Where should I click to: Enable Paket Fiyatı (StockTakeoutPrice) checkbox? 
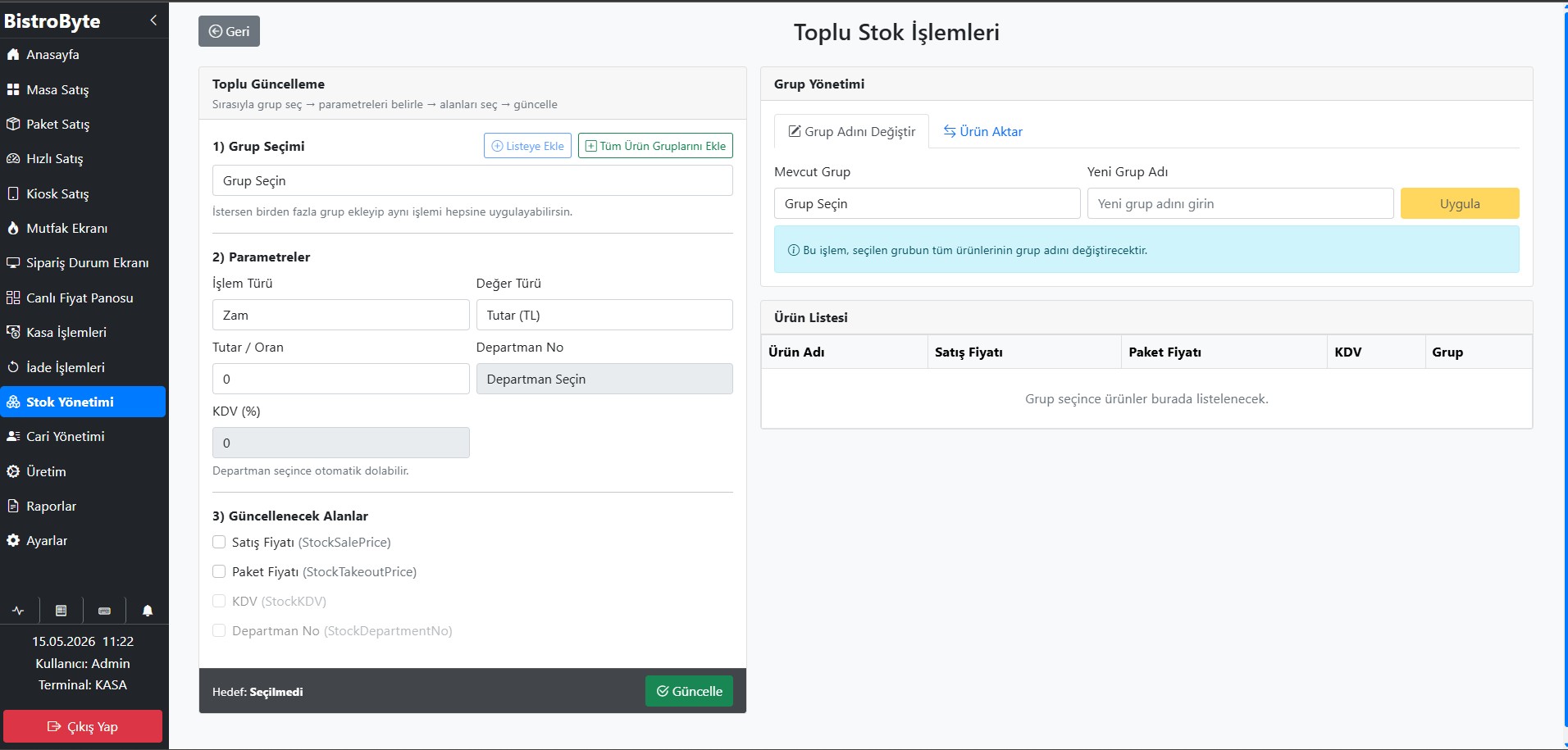pyautogui.click(x=219, y=571)
